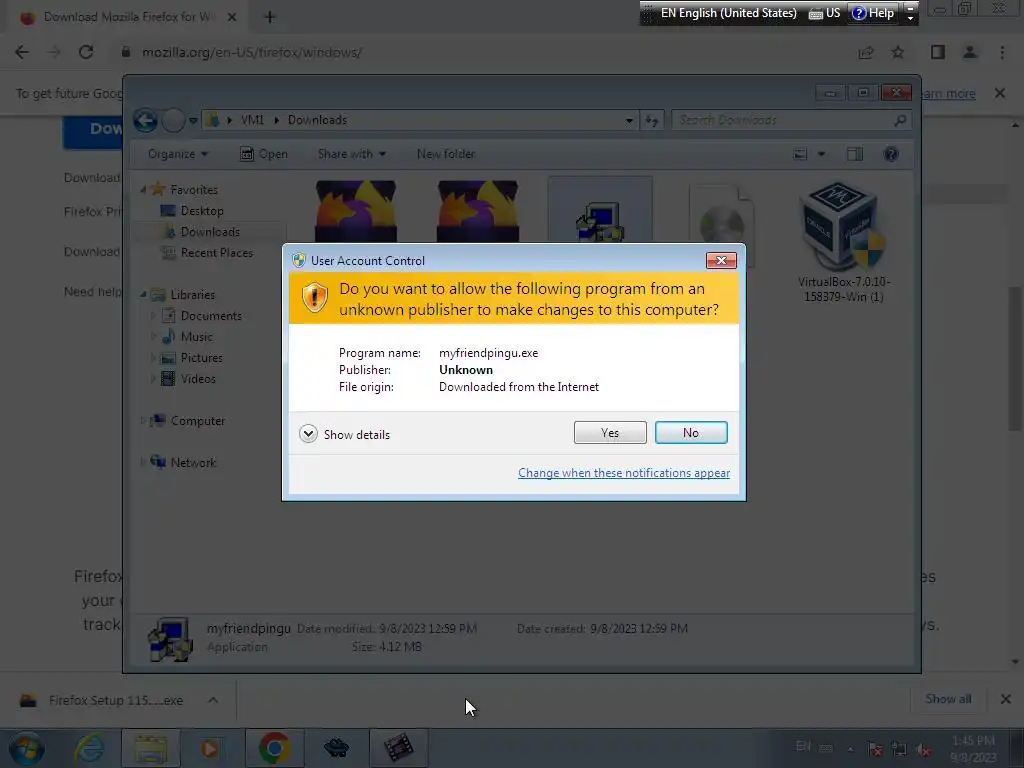Open Internet Explorer from taskbar

point(89,748)
